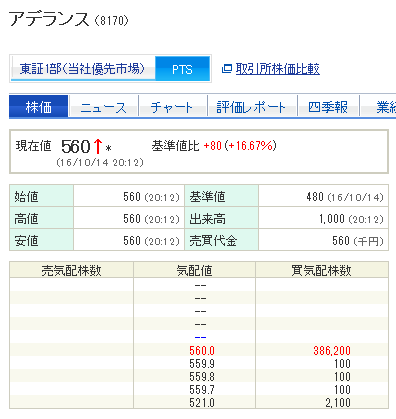
Task: Click the blue -- quote placeholder
Action: pos(200,337)
